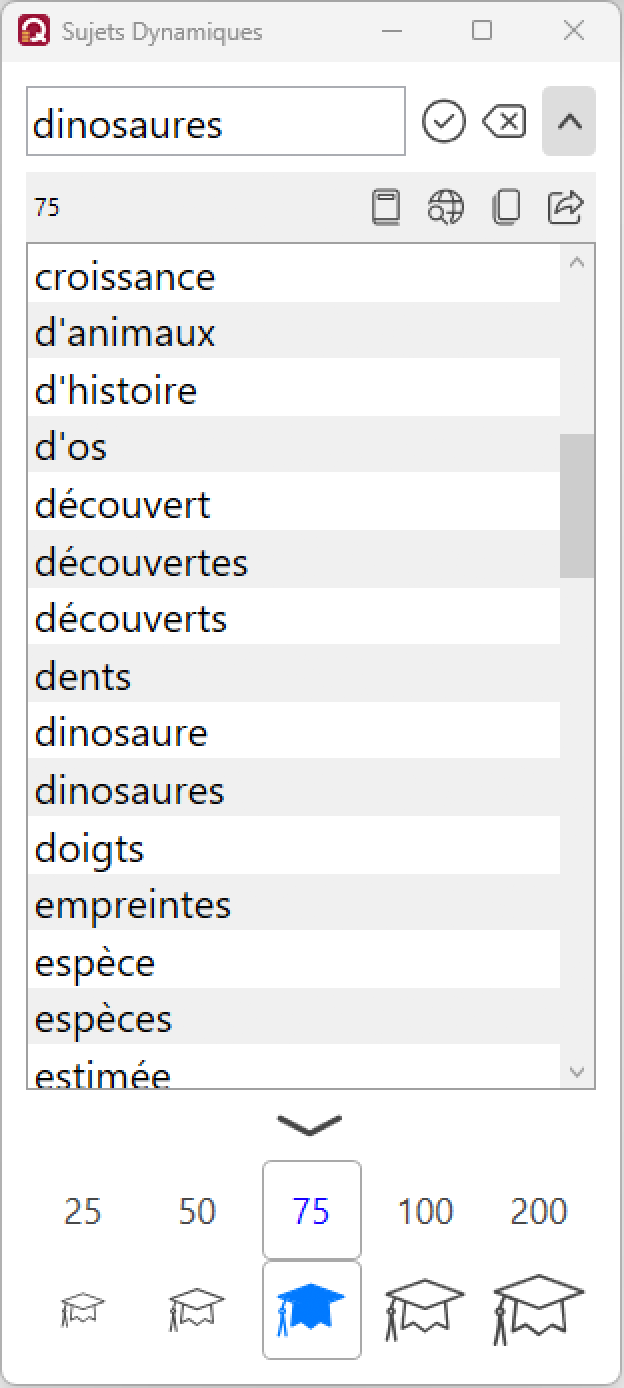Click the web search globe icon
624x1388 pixels.
click(x=446, y=207)
